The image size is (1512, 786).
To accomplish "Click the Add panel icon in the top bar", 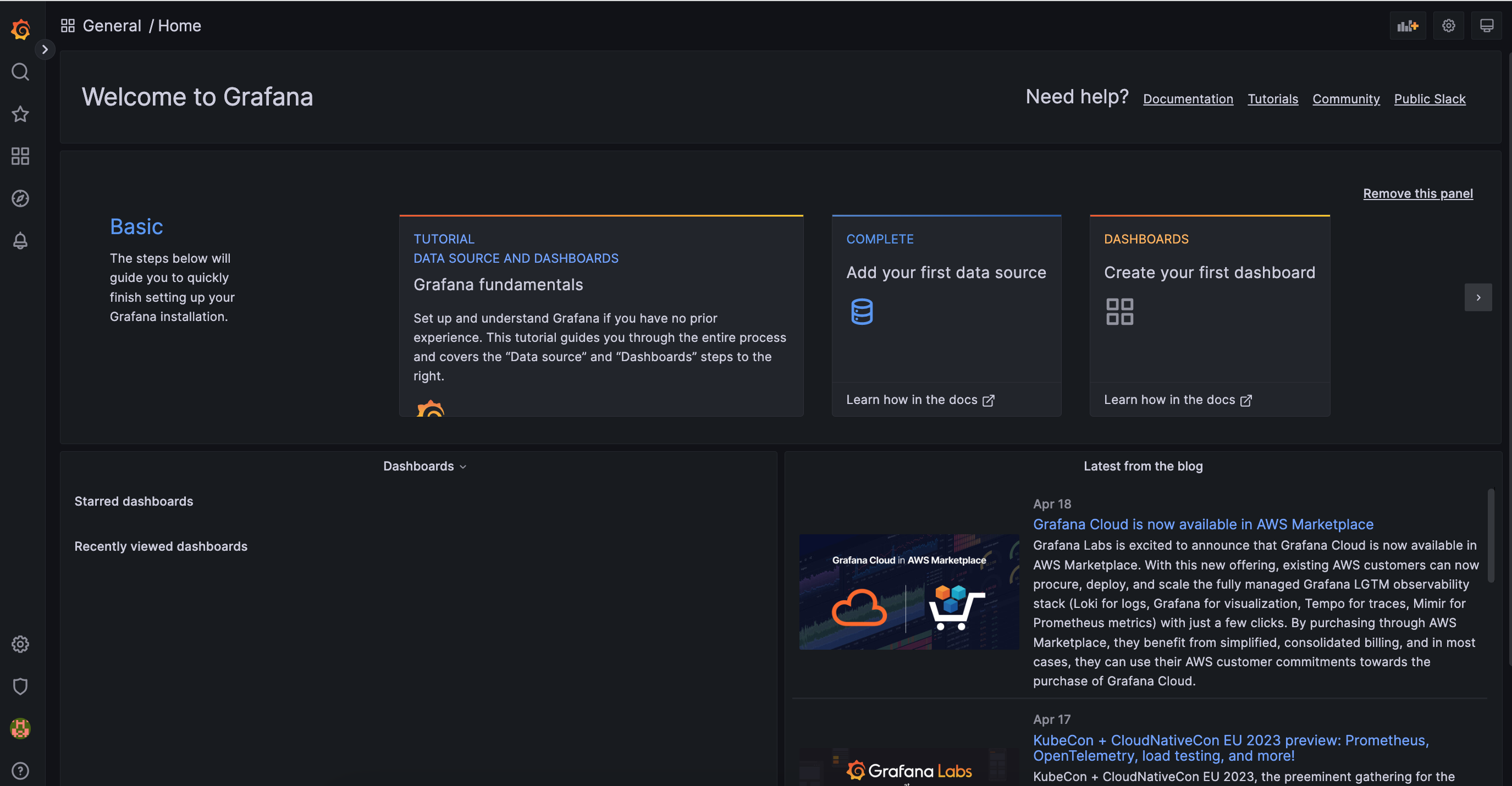I will [1408, 26].
